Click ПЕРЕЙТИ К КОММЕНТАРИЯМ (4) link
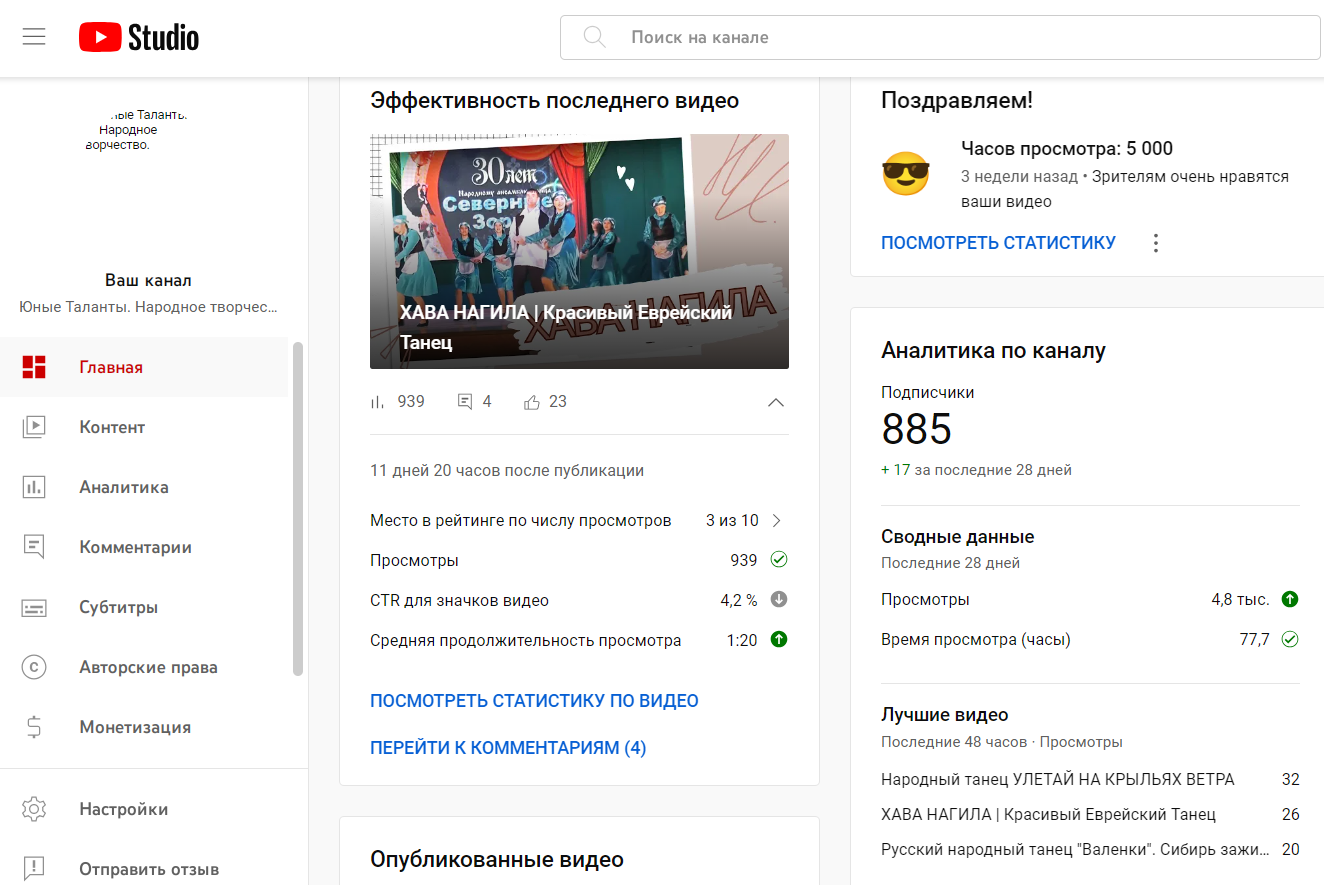Viewport: 1324px width, 885px height. 508,748
